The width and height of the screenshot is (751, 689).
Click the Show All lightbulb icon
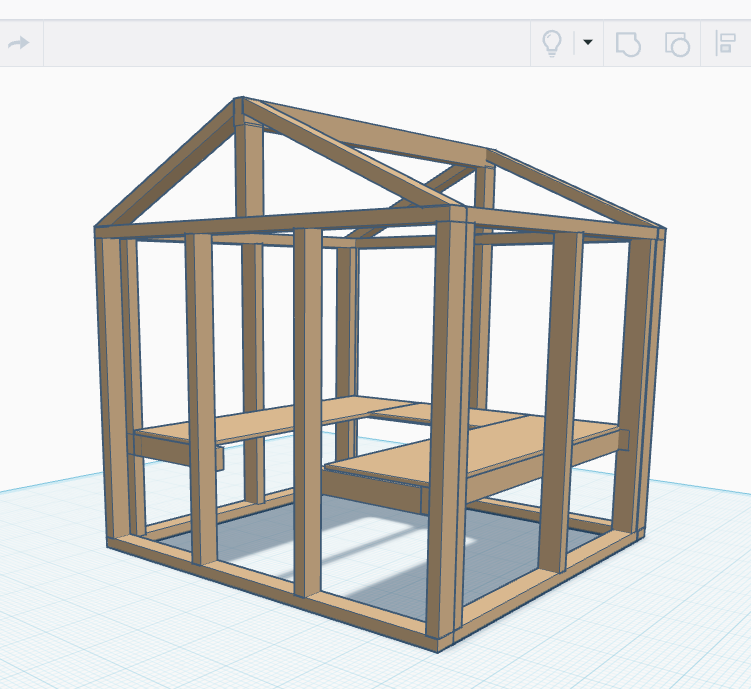click(551, 43)
